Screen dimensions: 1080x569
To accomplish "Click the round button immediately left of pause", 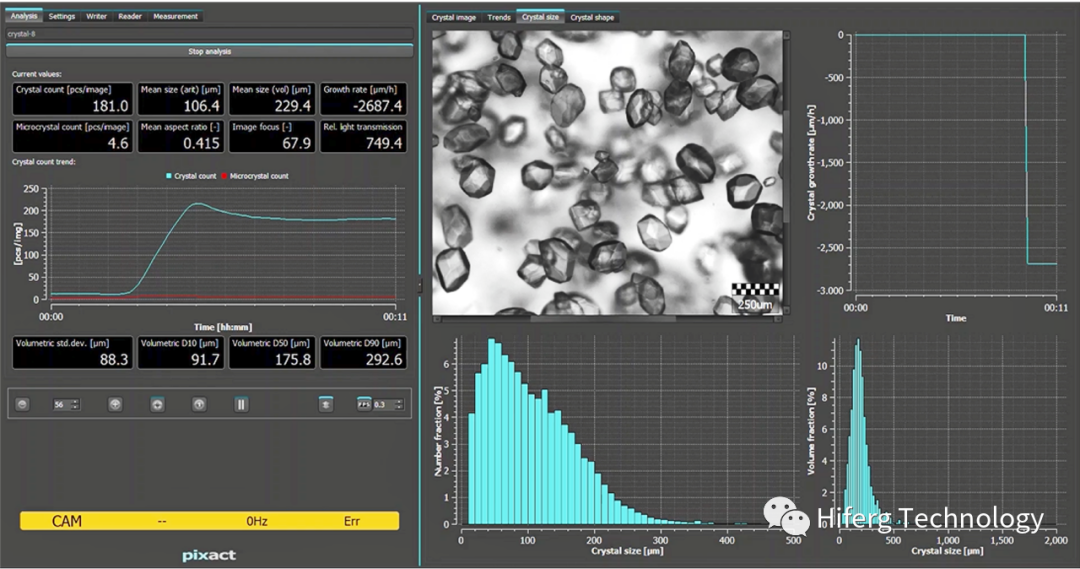I will point(199,404).
